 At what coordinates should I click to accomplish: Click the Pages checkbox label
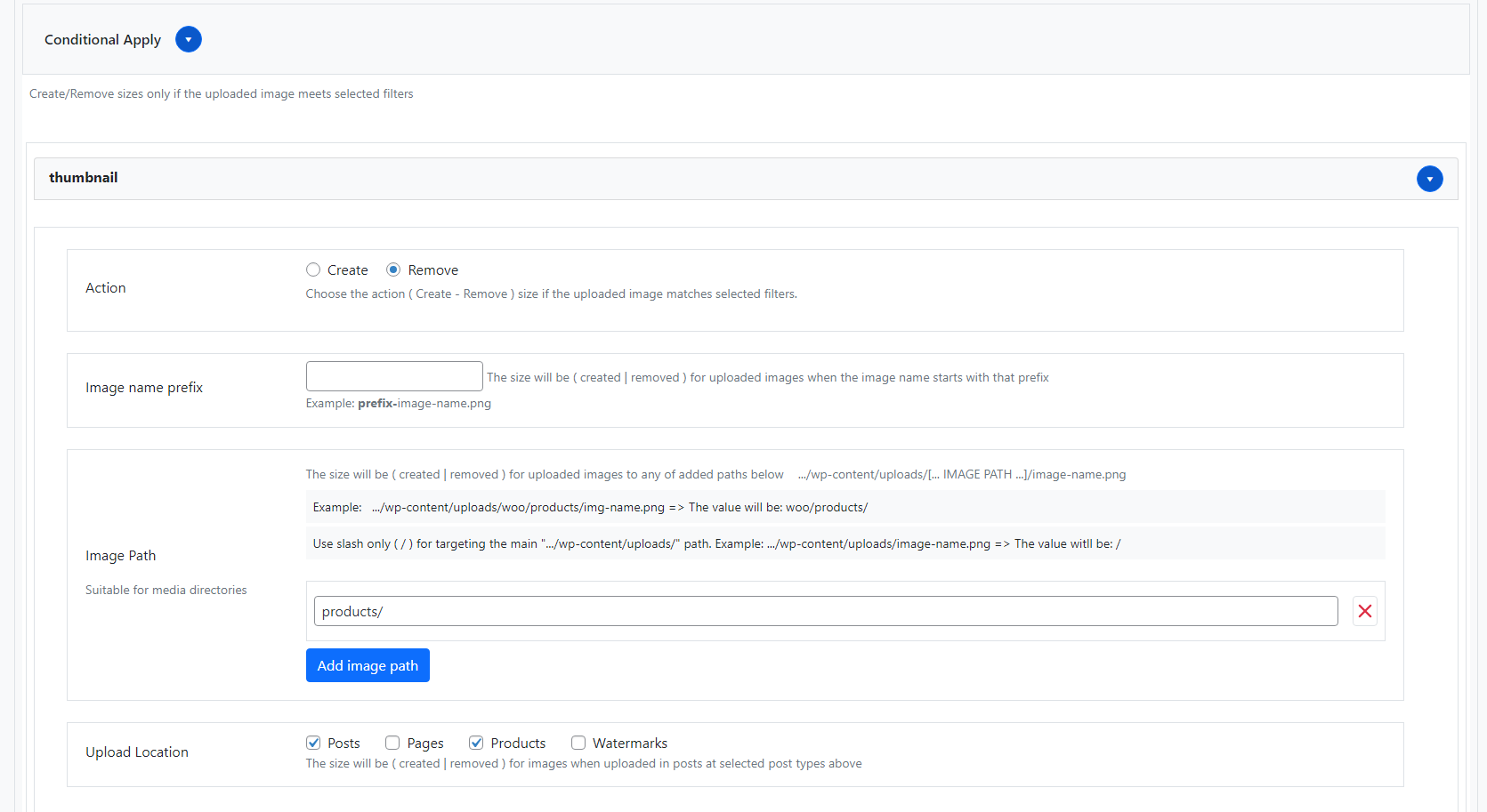425,744
